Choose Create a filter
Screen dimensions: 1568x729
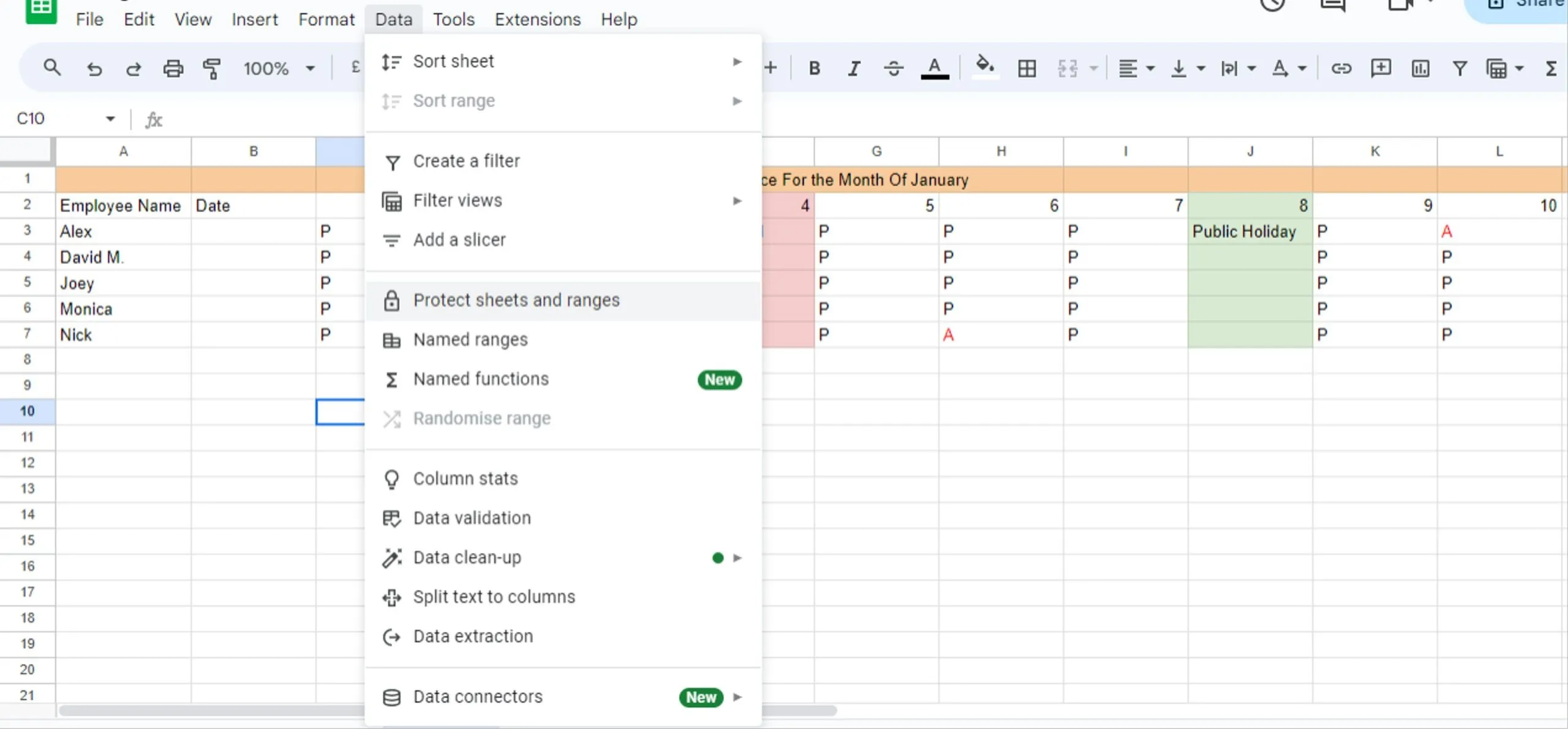click(563, 161)
